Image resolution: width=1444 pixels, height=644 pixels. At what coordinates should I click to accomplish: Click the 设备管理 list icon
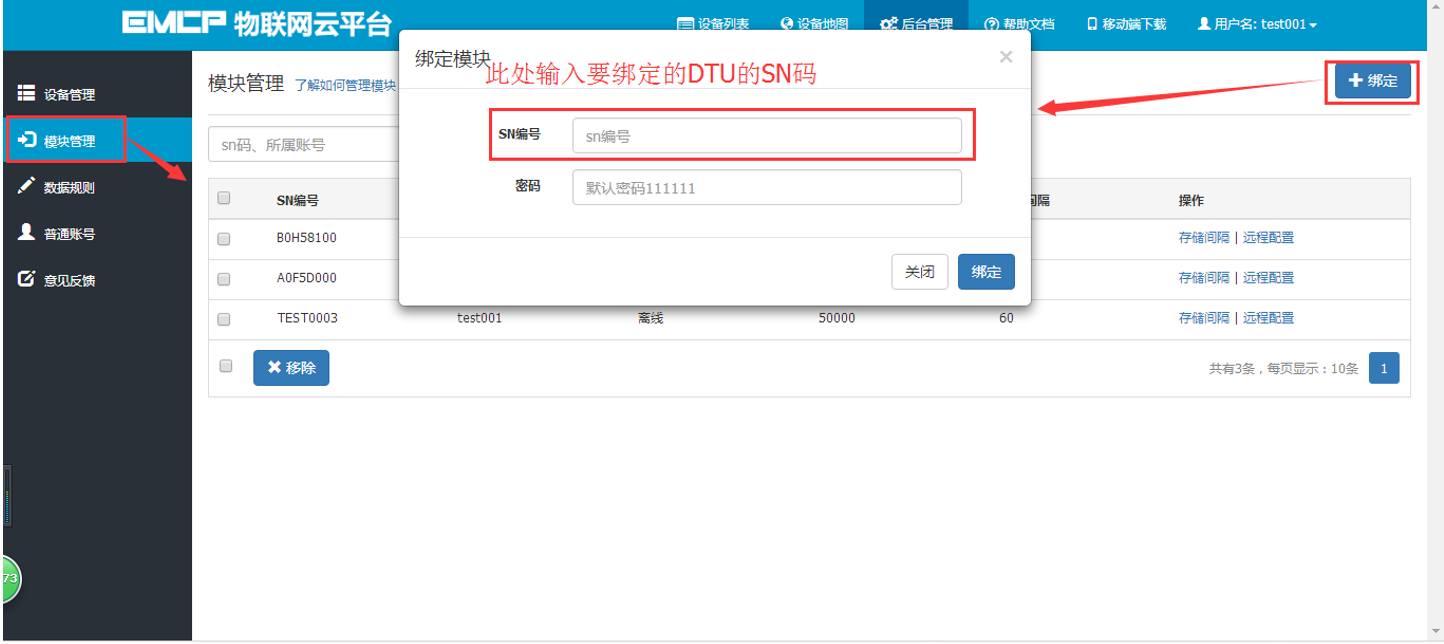27,93
